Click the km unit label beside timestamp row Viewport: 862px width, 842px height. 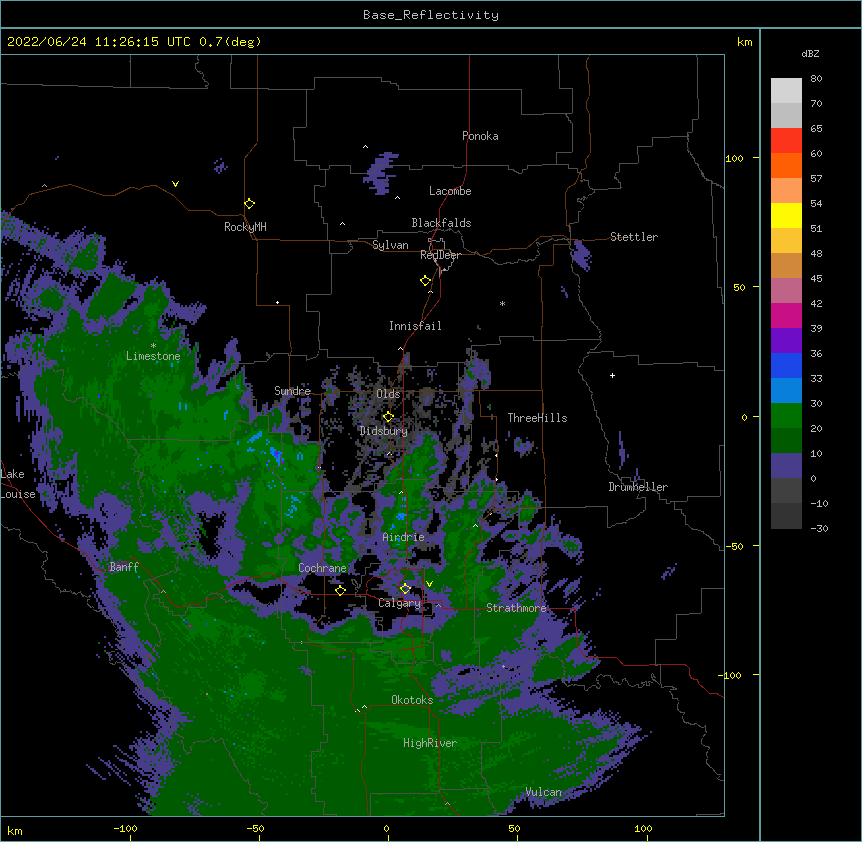tap(745, 42)
